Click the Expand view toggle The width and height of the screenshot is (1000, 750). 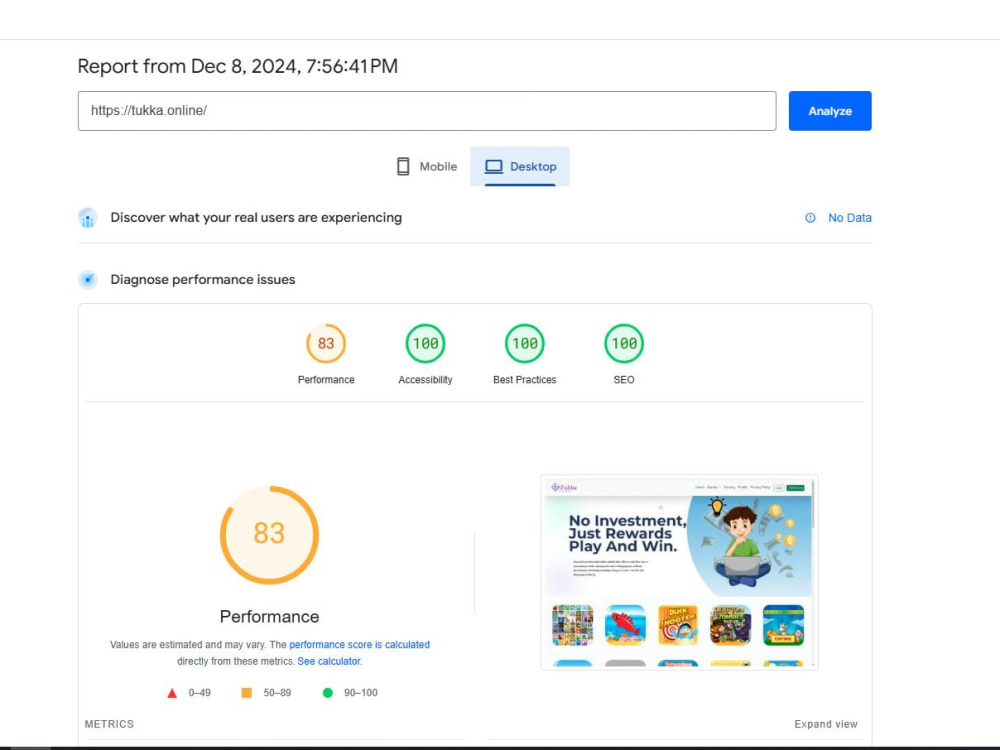pyautogui.click(x=825, y=724)
